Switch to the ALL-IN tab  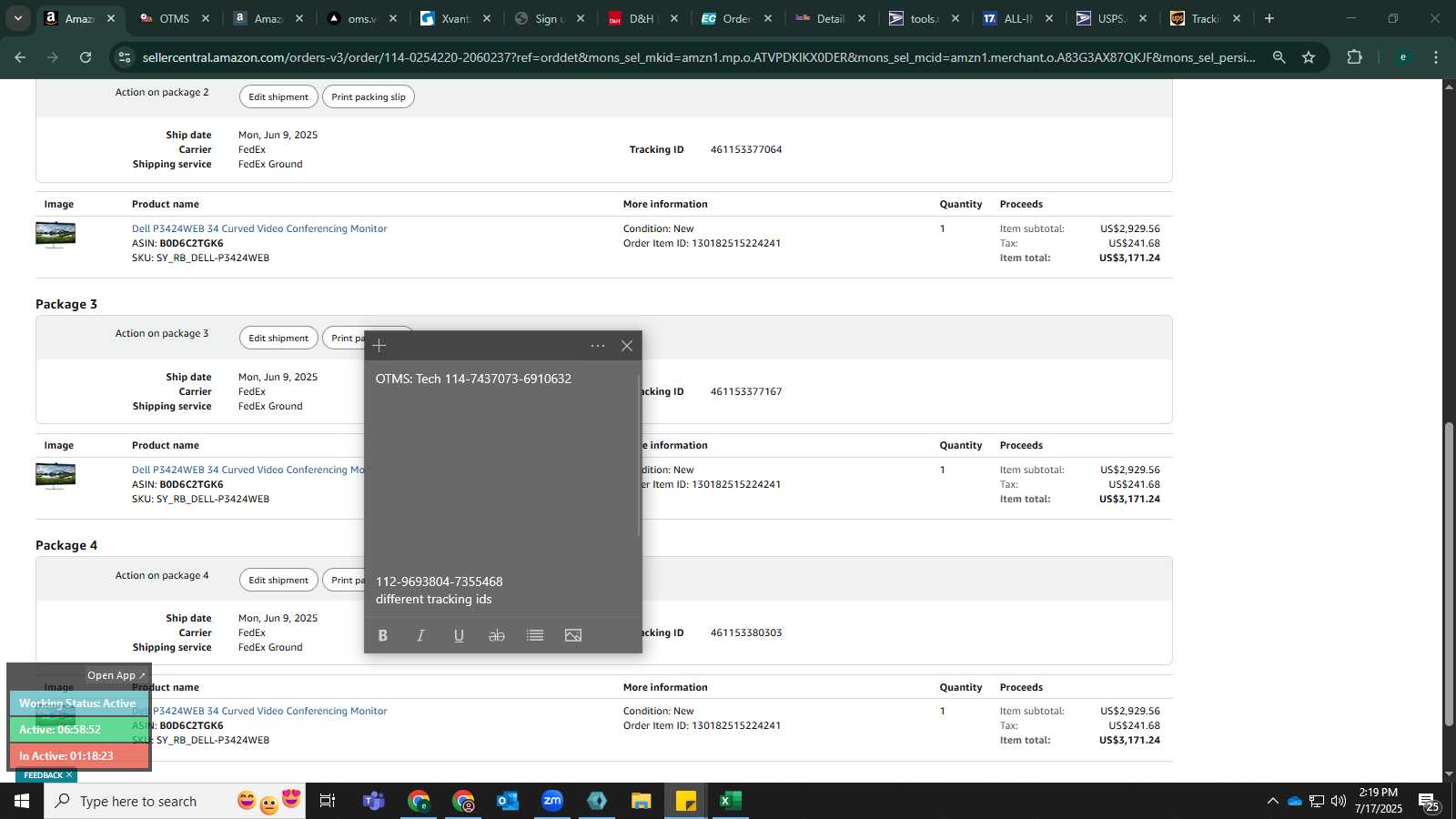(1017, 18)
